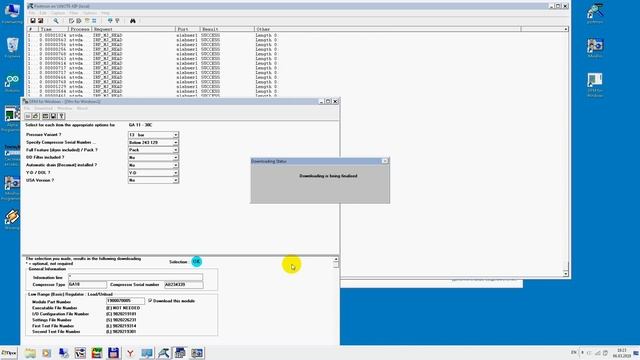
Task: Click Portmon vertical scrollbar down arrow
Action: tap(566, 273)
